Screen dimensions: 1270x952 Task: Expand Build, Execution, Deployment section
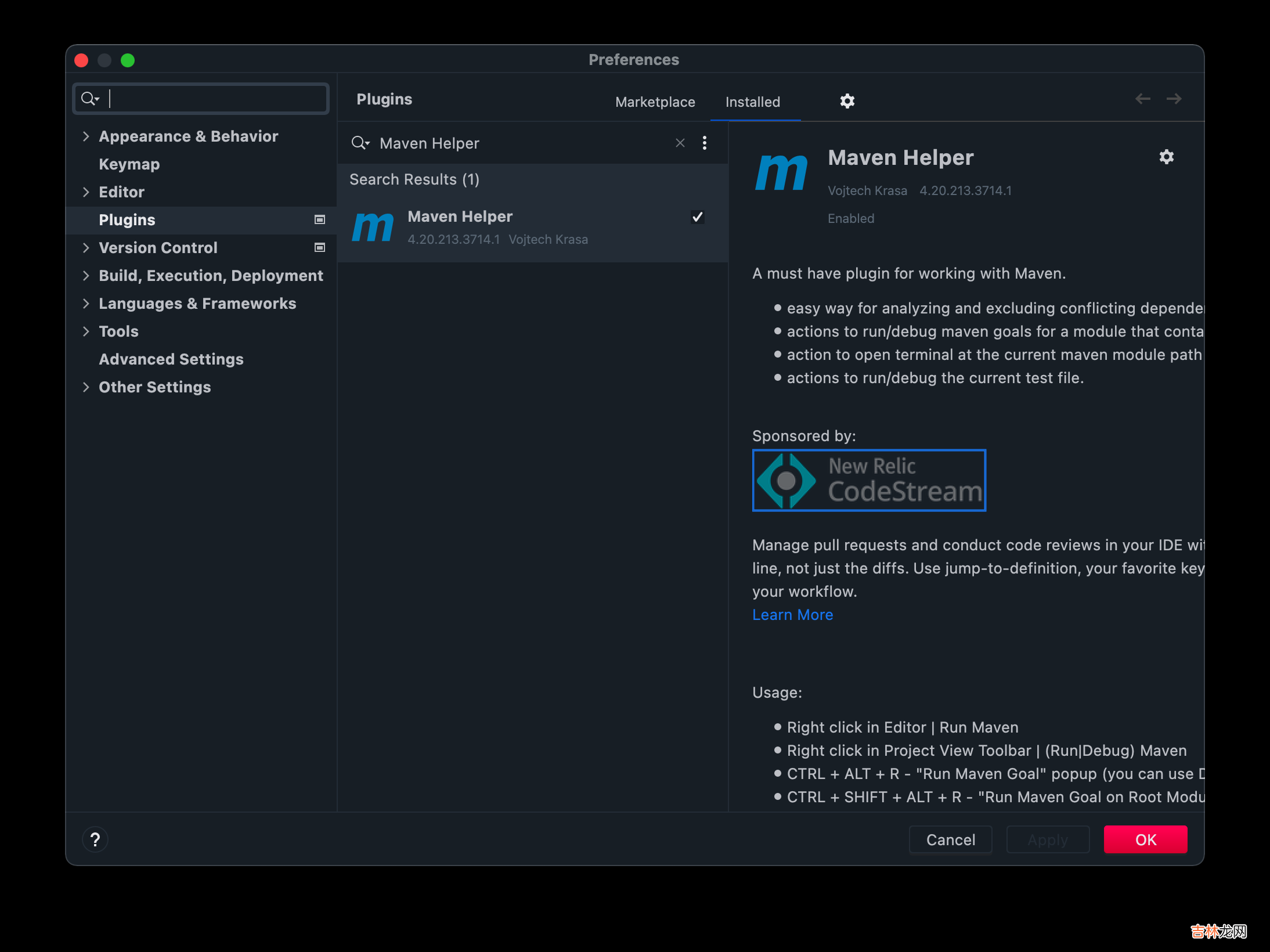pyautogui.click(x=86, y=276)
